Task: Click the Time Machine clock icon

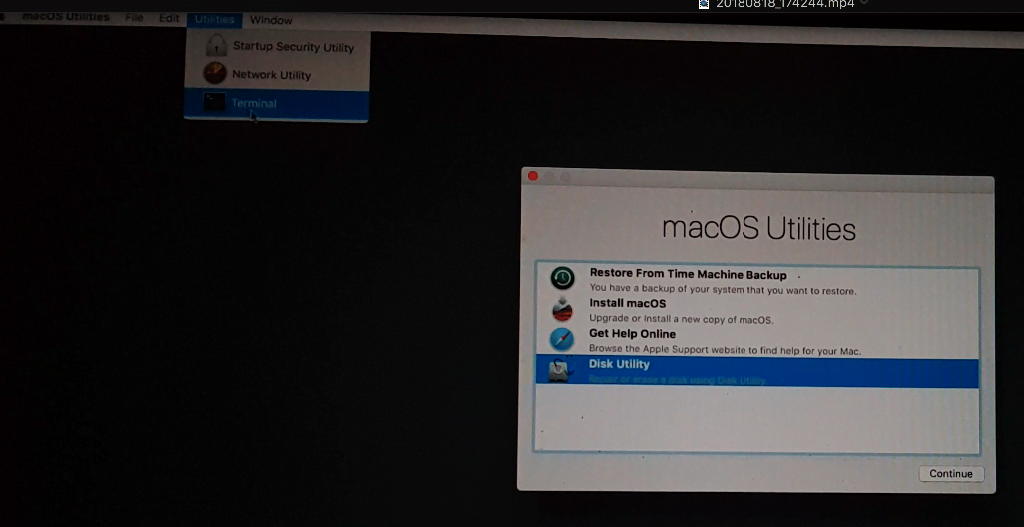Action: [562, 278]
